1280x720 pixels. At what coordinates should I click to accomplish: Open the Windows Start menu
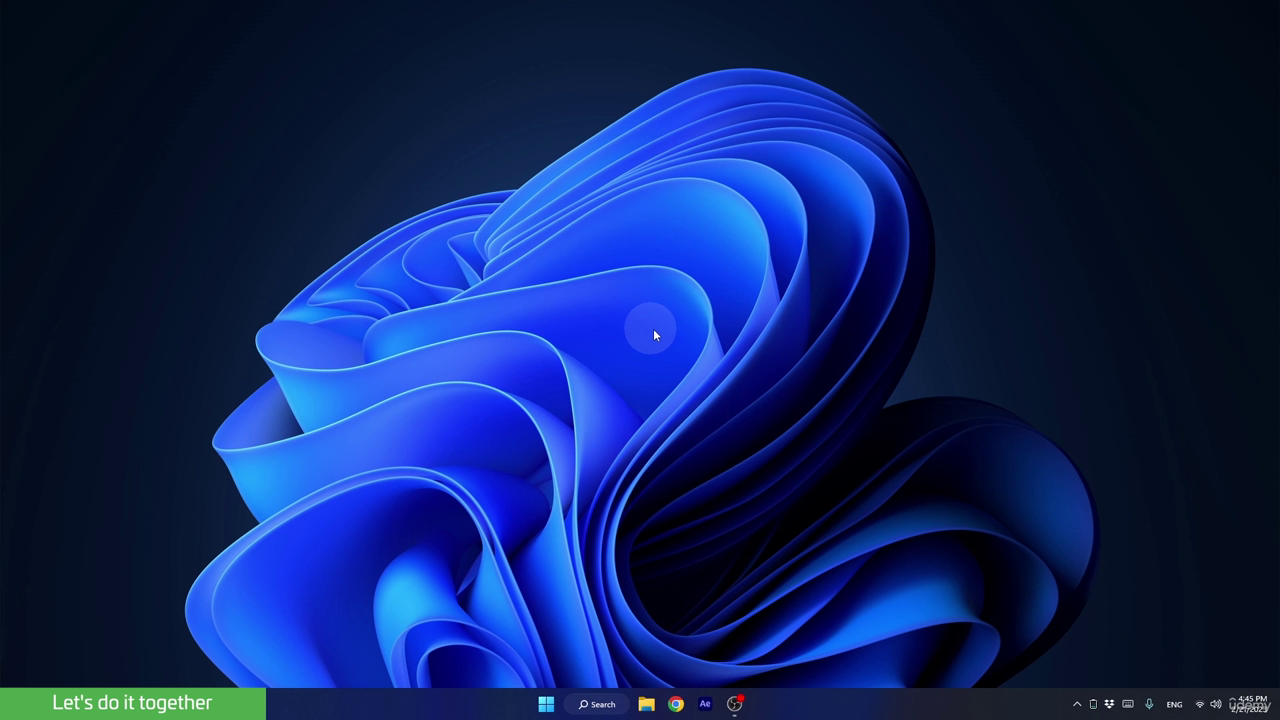pos(546,704)
